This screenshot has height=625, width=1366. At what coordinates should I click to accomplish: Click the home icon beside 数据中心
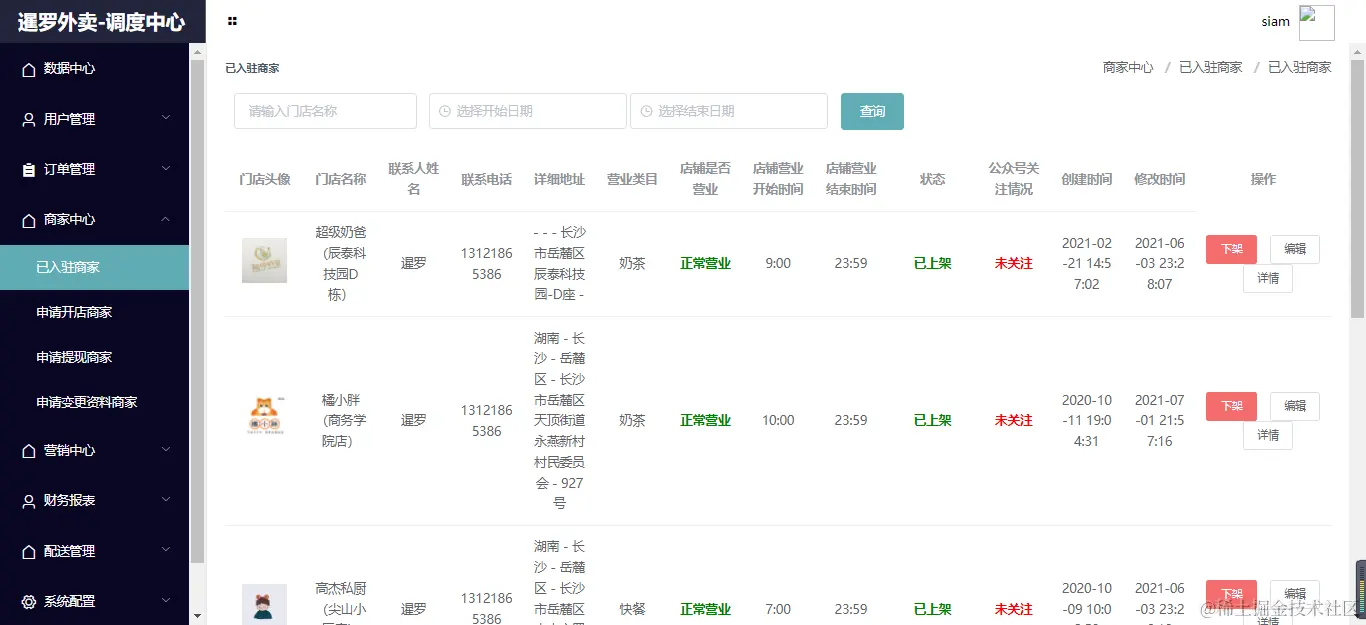tap(29, 69)
